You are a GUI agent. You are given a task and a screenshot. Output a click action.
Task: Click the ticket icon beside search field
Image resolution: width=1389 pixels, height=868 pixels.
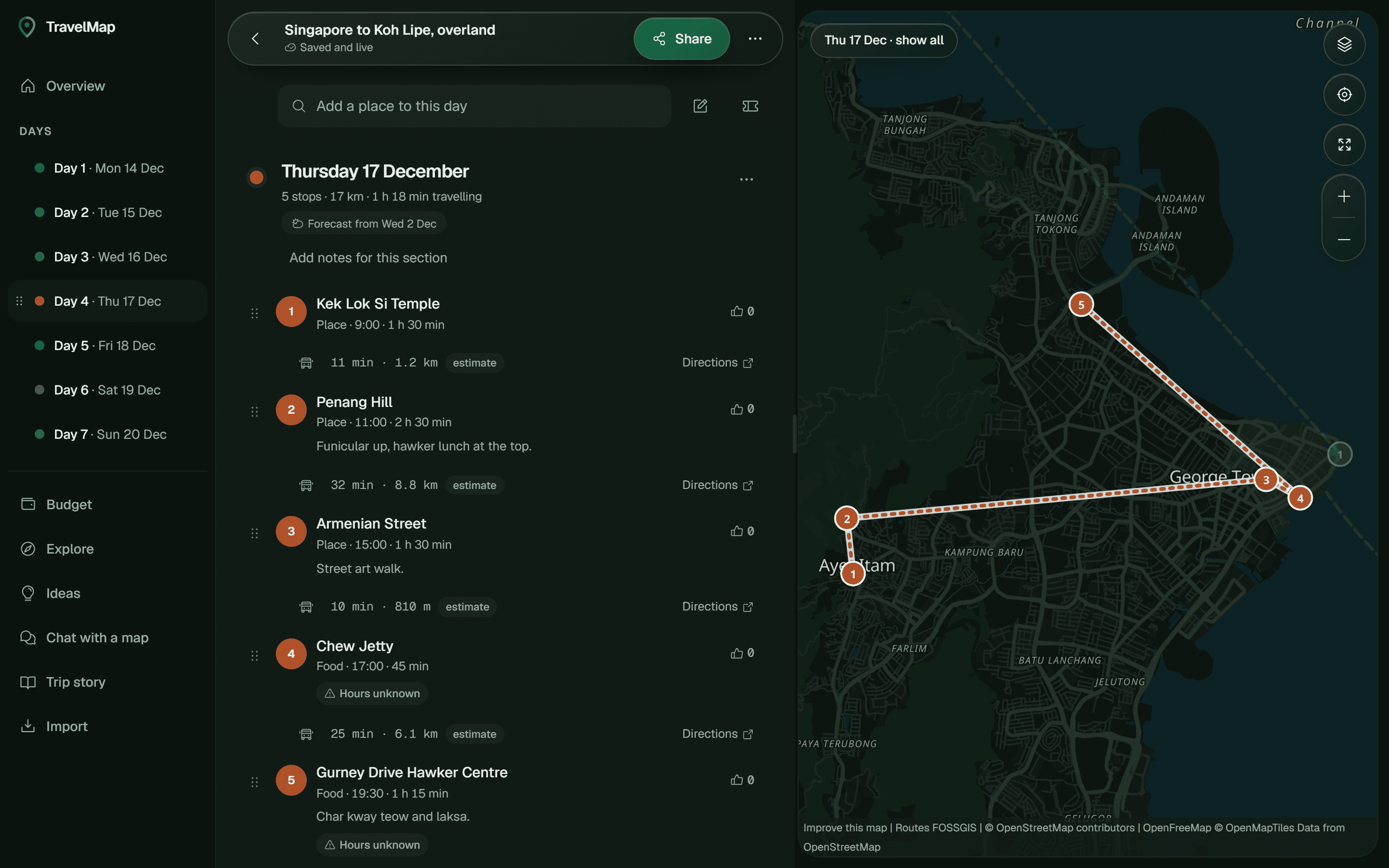[x=749, y=106]
